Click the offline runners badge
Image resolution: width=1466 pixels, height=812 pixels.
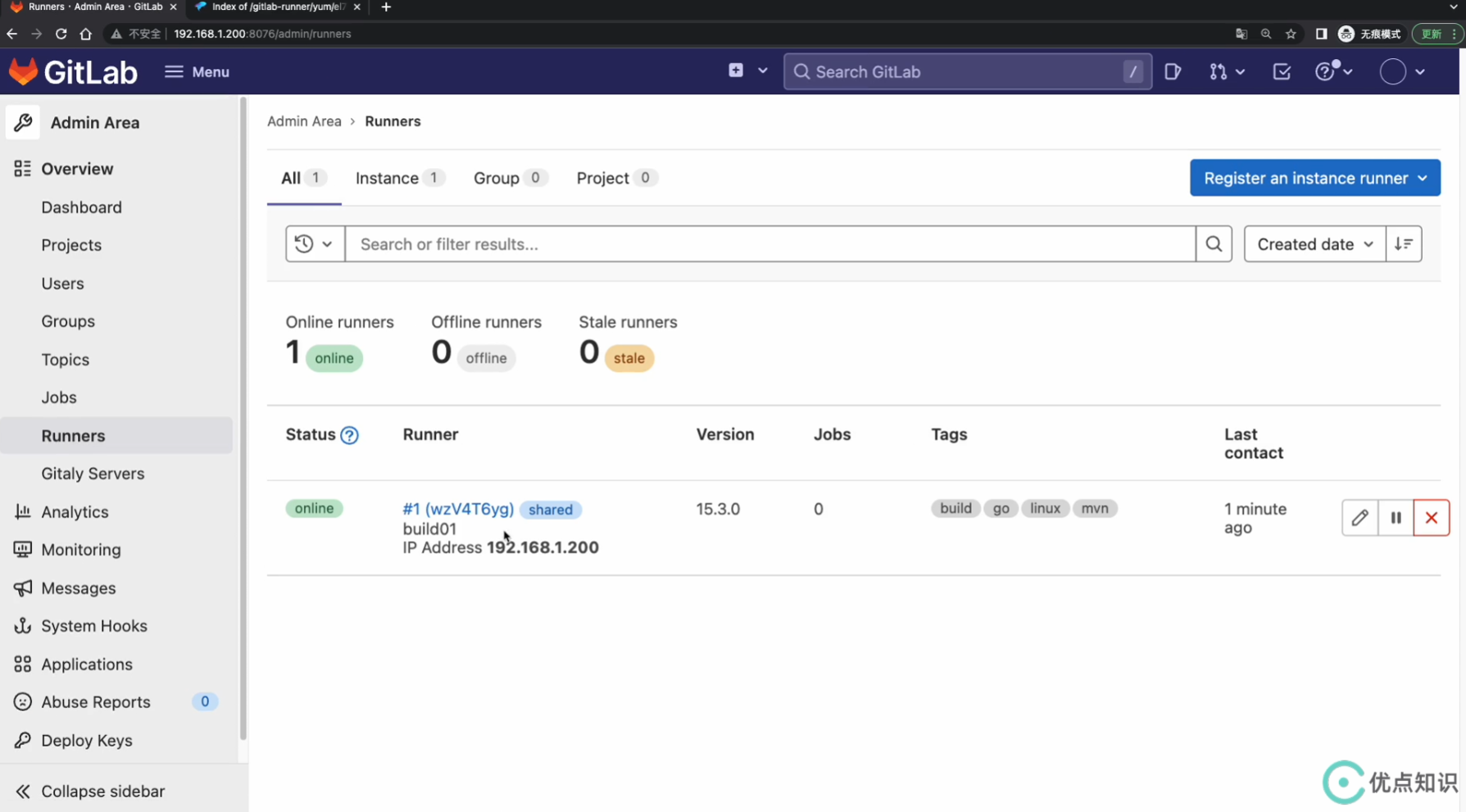[x=486, y=358]
